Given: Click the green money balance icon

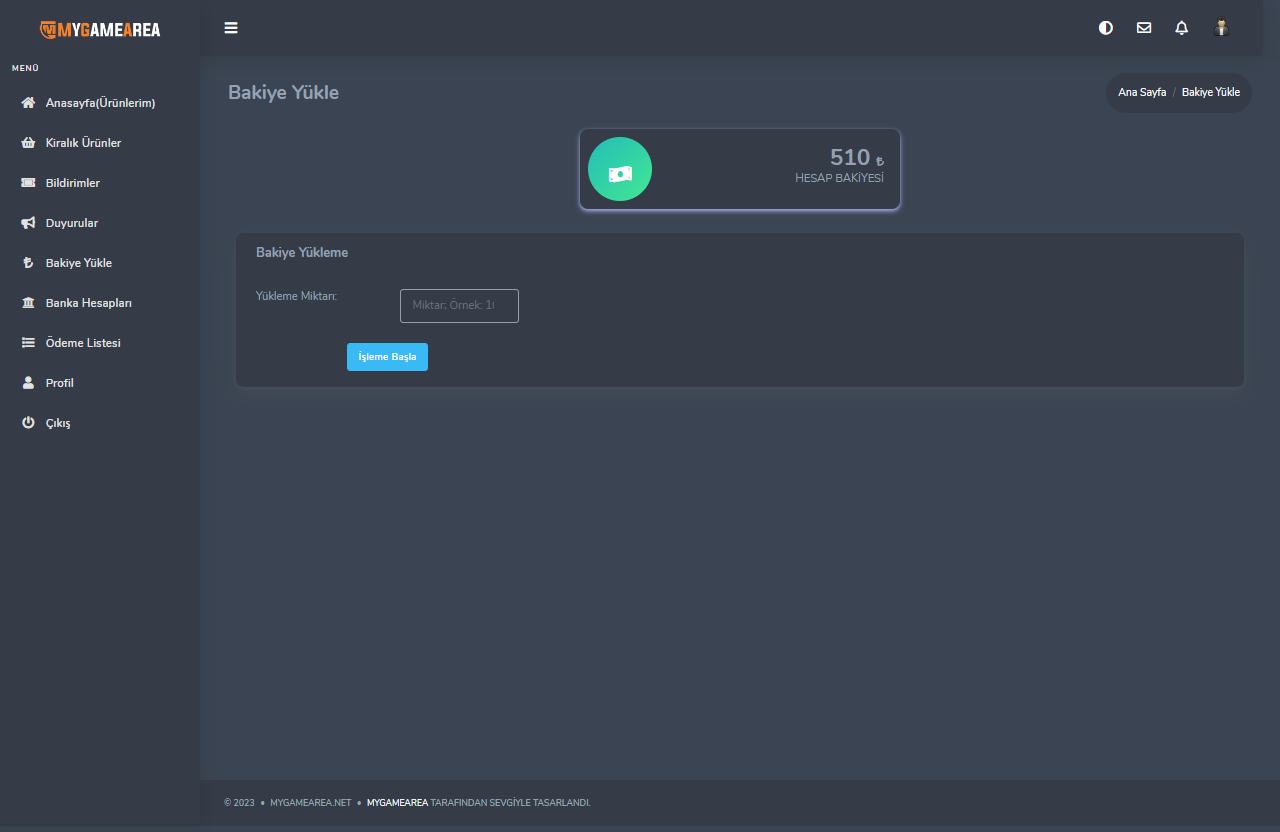Looking at the screenshot, I should pos(620,170).
